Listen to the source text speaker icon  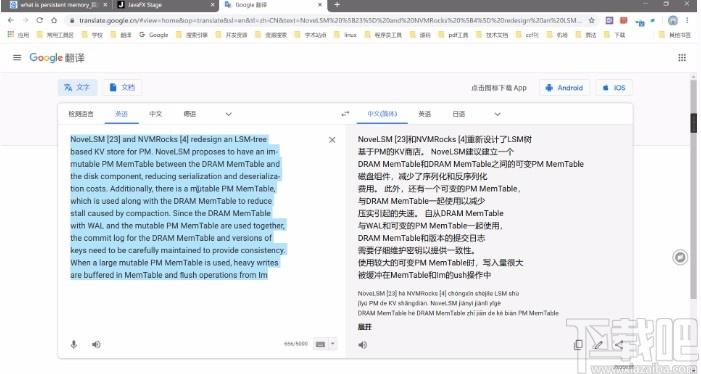[x=96, y=344]
